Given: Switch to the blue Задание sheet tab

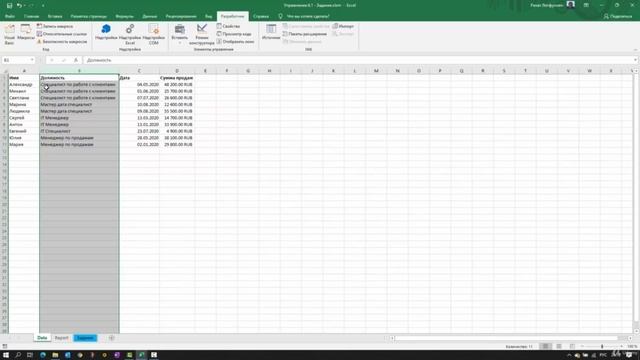Looking at the screenshot, I should click(x=85, y=338).
